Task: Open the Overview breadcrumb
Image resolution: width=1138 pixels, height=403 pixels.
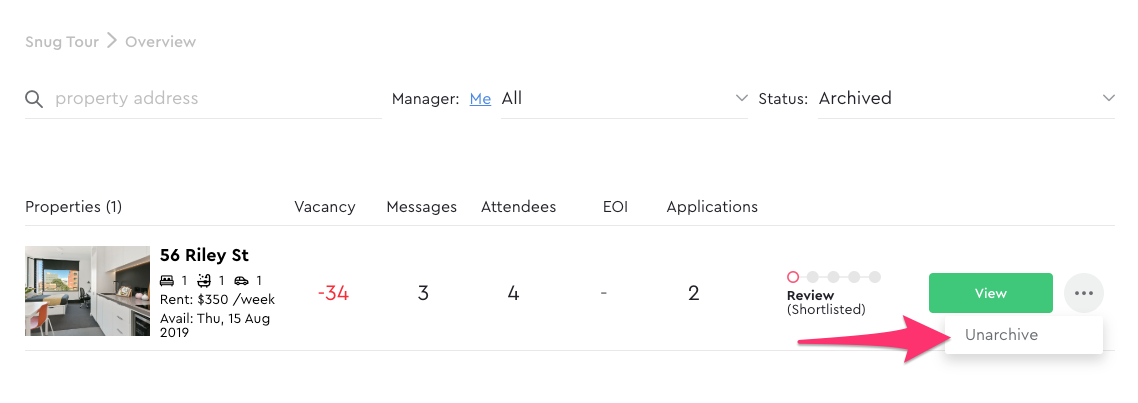Action: 160,41
